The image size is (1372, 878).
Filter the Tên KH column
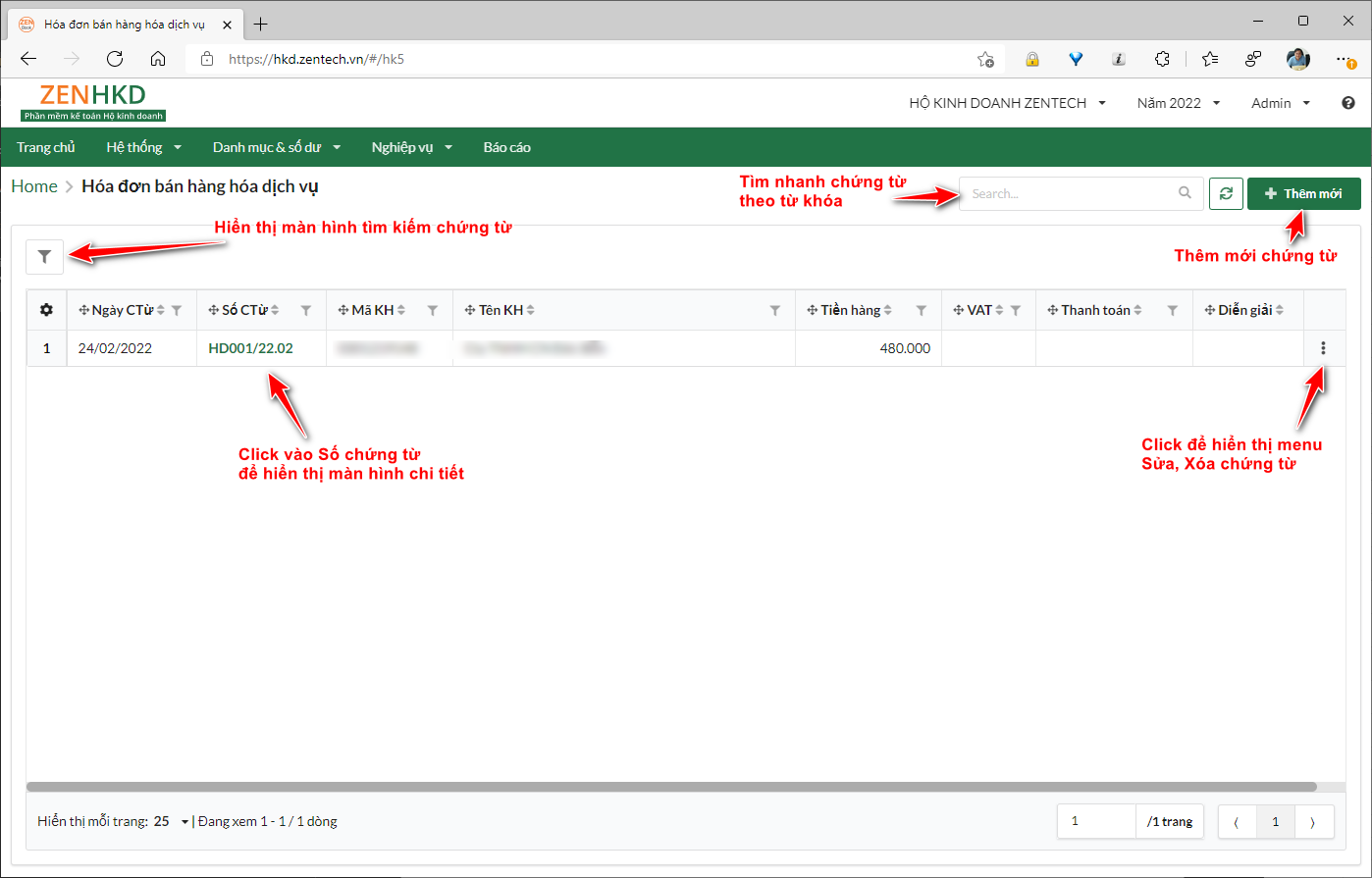(774, 311)
